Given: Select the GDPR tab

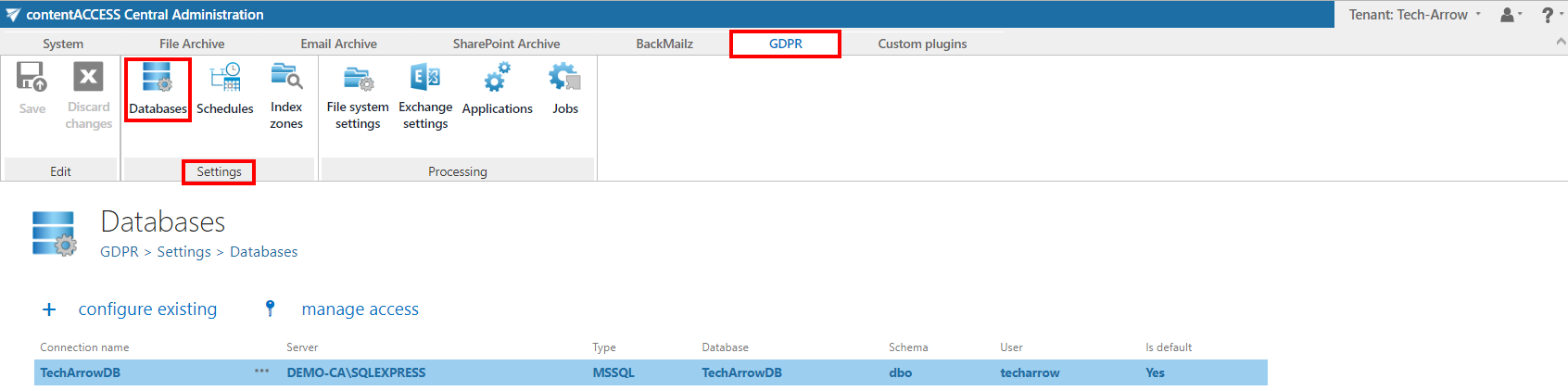Looking at the screenshot, I should click(785, 44).
